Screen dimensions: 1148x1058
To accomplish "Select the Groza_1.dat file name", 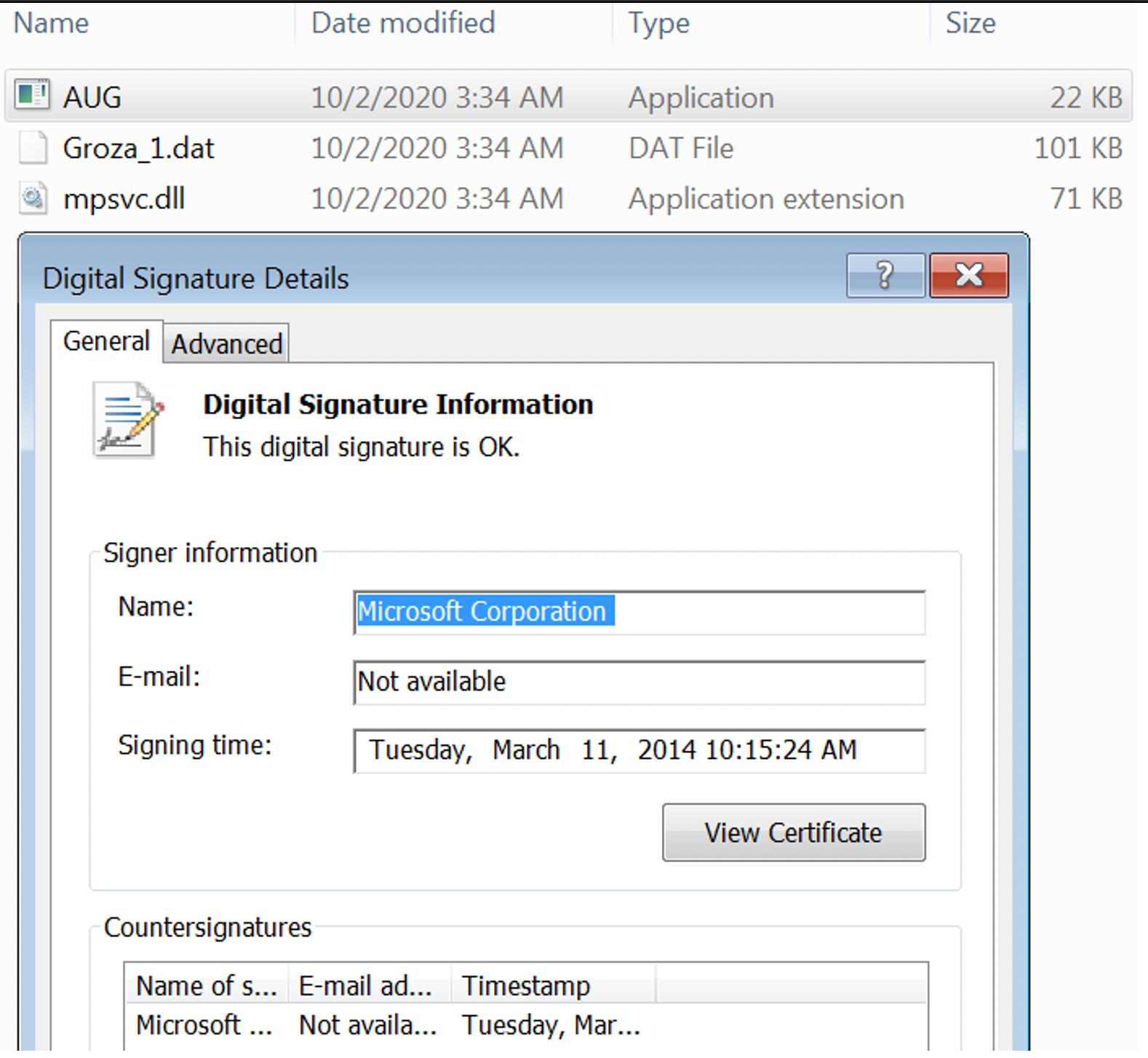I will [x=139, y=148].
